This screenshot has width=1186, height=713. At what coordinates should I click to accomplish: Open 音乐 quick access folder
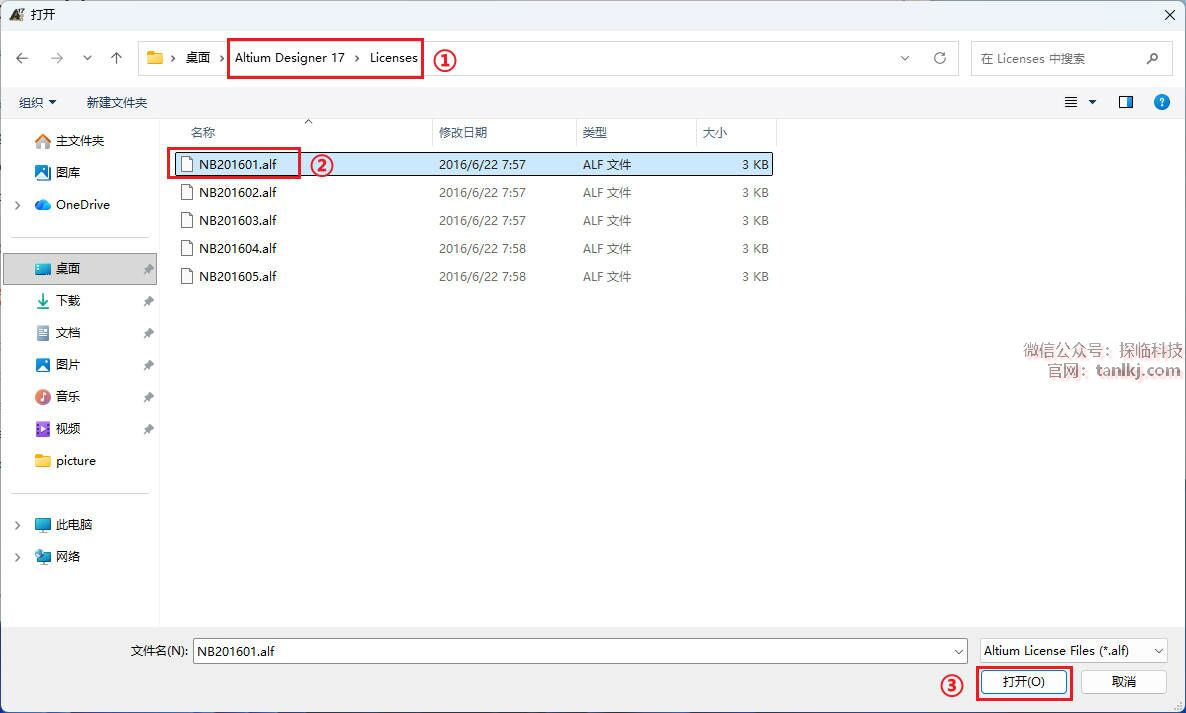(67, 396)
